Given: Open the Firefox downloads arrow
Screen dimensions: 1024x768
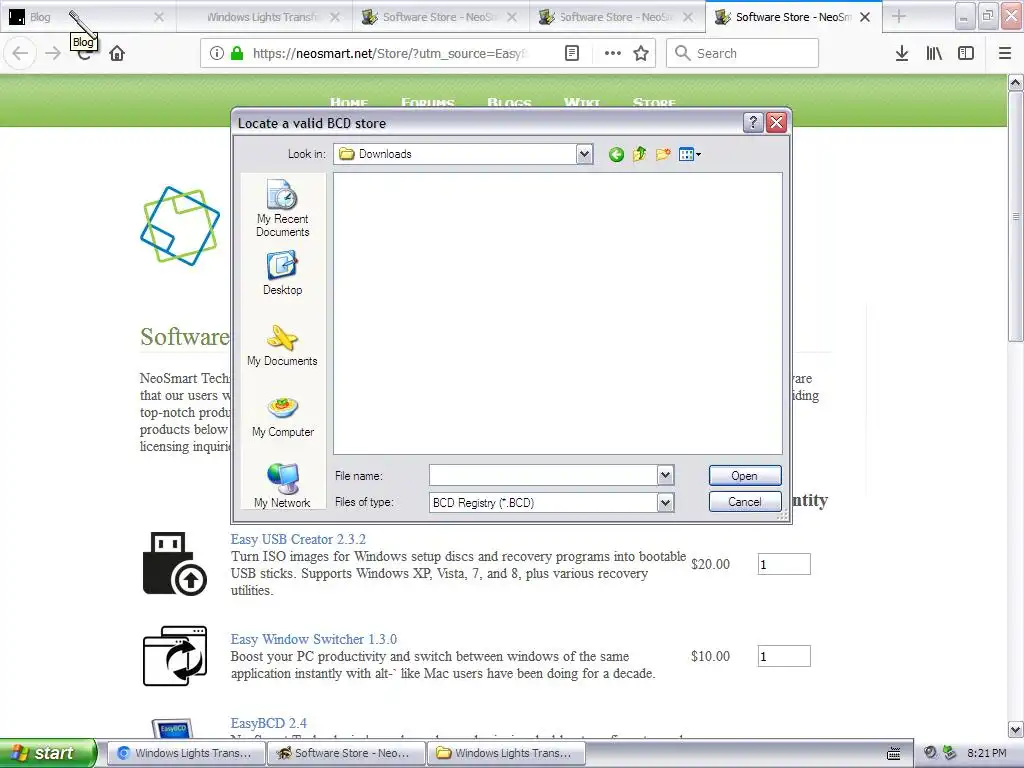Looking at the screenshot, I should point(902,53).
